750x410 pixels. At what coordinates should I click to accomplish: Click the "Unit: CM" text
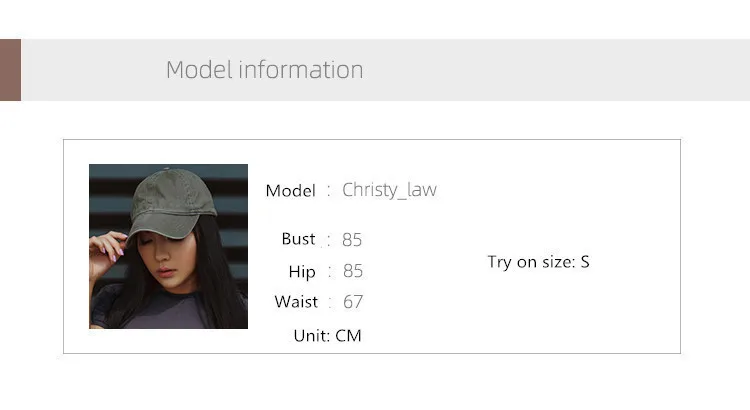click(327, 335)
